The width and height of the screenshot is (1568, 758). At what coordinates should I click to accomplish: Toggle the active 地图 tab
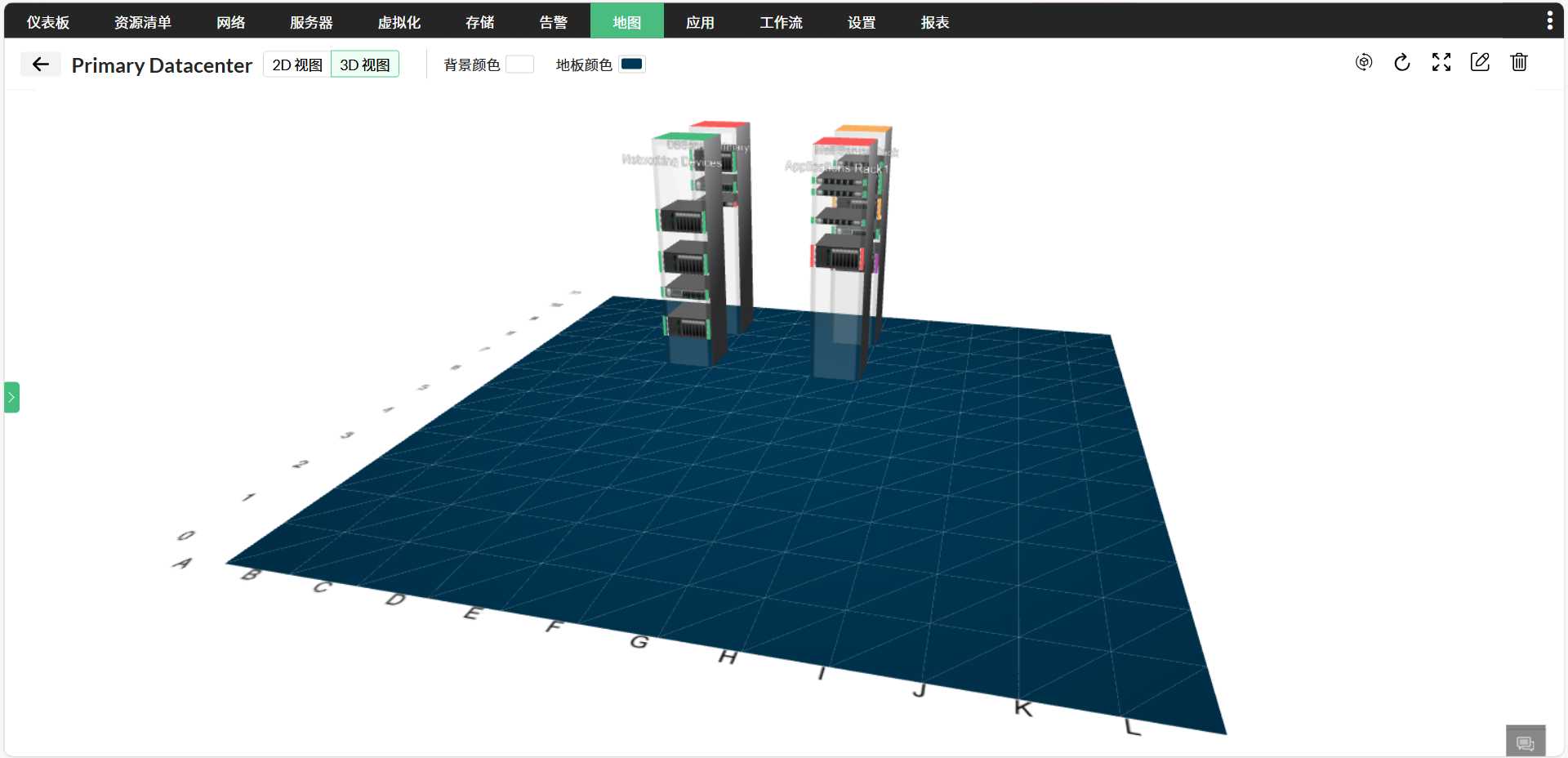pyautogui.click(x=626, y=21)
